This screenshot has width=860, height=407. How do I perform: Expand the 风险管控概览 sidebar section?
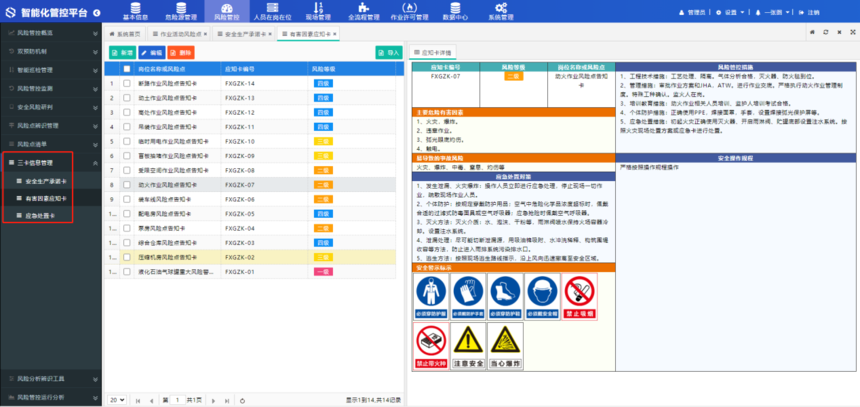51,33
